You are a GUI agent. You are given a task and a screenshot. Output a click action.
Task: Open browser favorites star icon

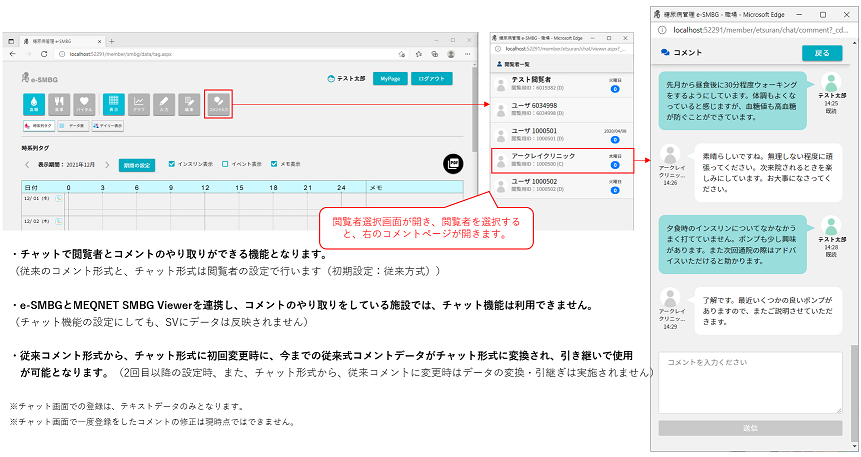click(x=418, y=54)
